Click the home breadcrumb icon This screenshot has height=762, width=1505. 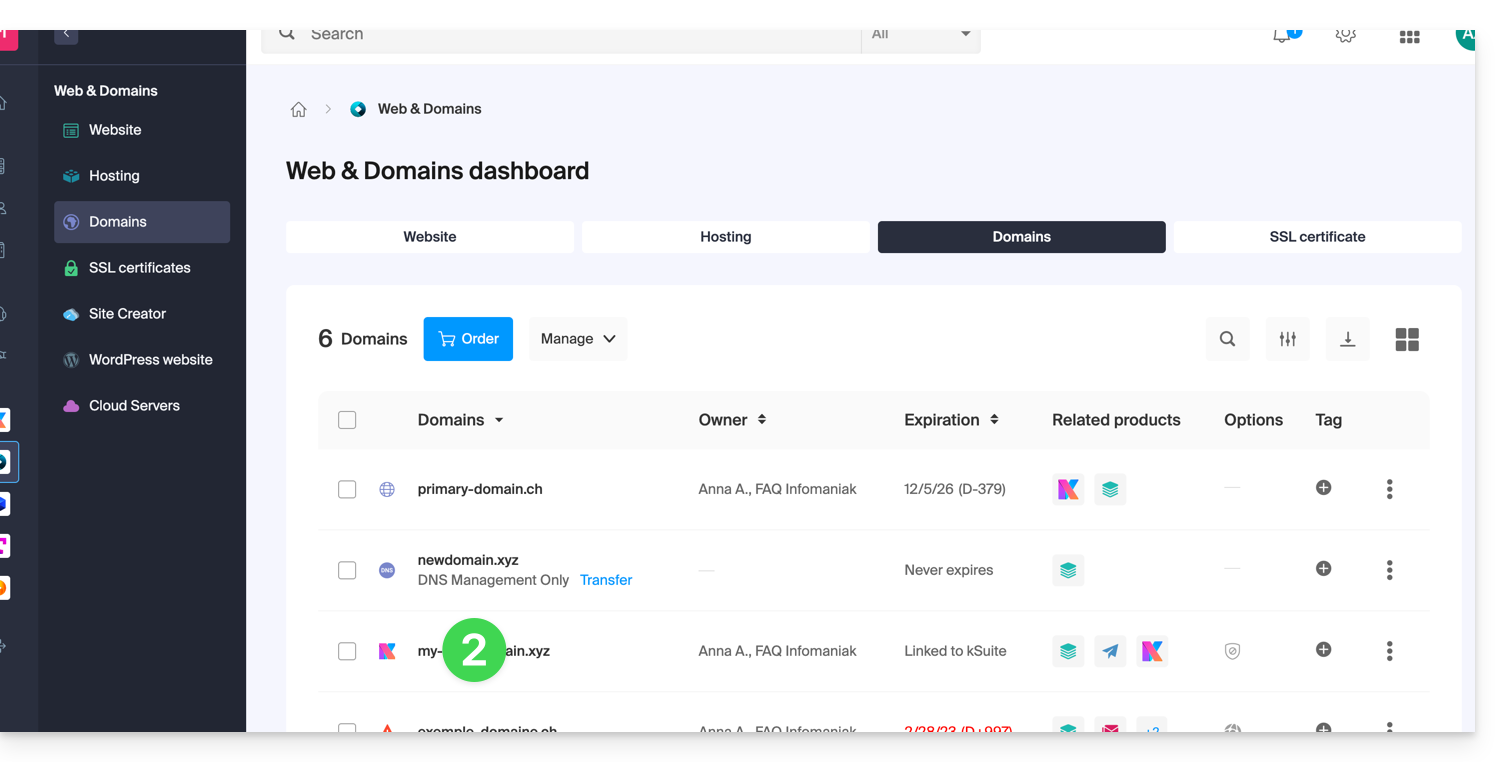298,110
